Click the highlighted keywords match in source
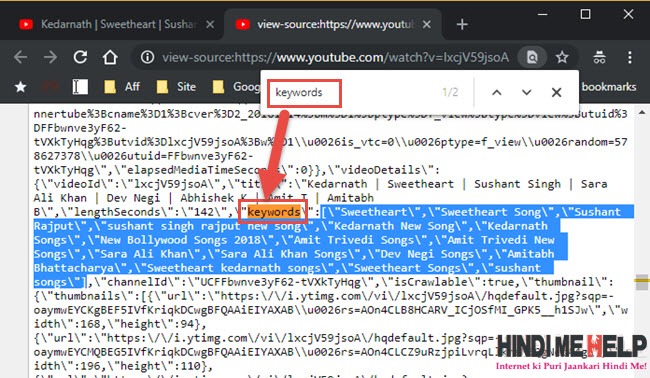Image resolution: width=650 pixels, height=378 pixels. point(274,212)
